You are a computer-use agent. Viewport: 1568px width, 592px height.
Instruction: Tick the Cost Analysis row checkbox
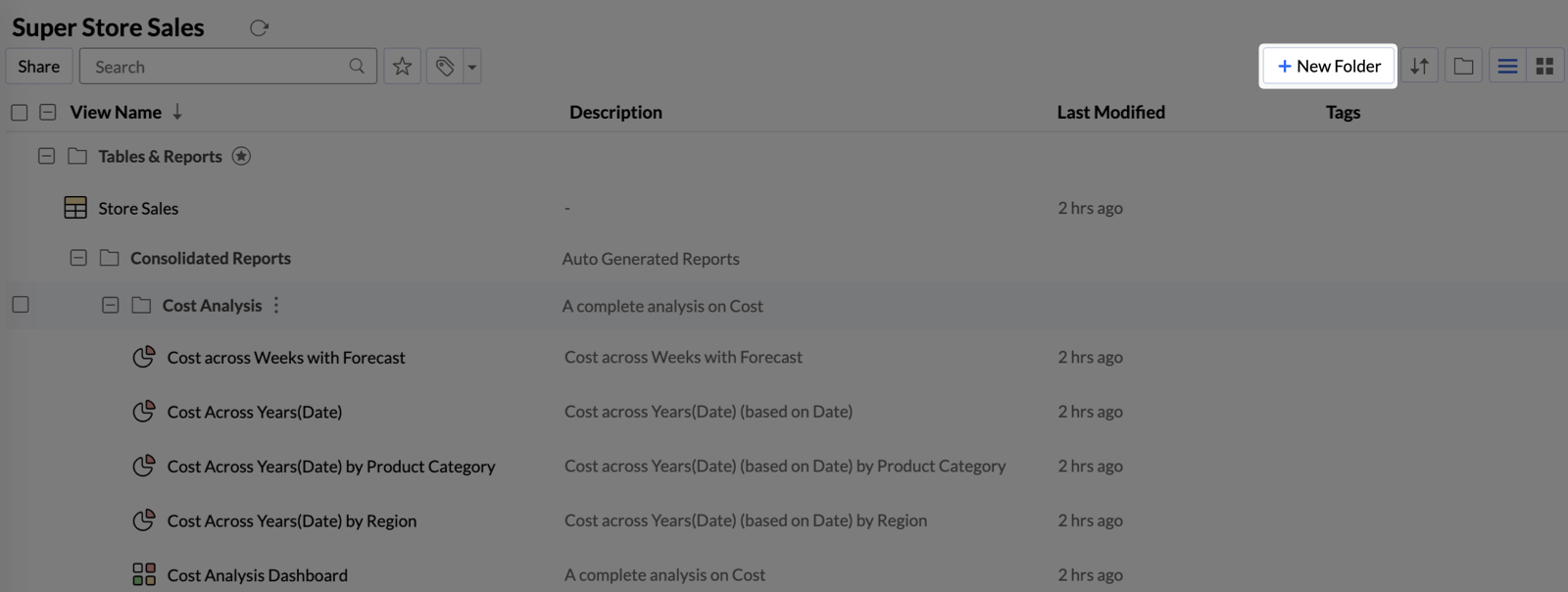click(20, 305)
